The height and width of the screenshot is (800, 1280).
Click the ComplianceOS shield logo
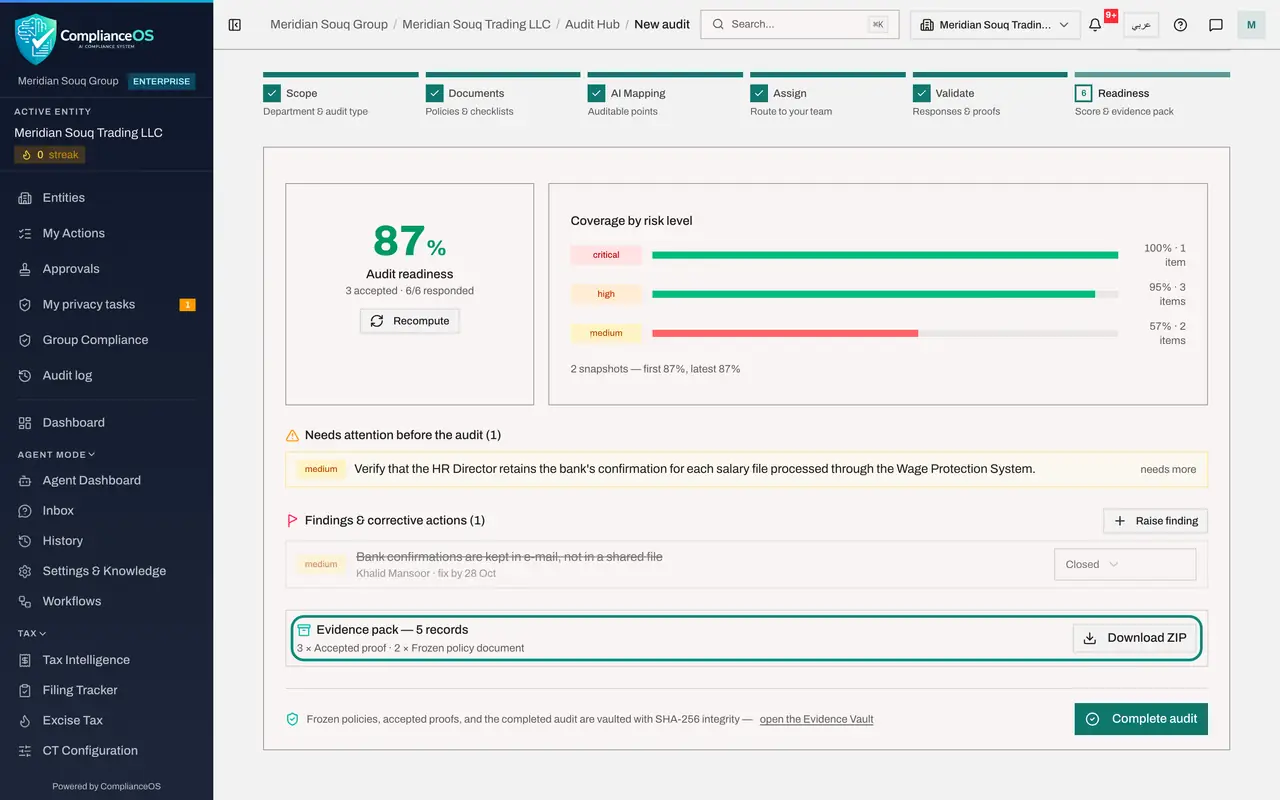point(36,39)
